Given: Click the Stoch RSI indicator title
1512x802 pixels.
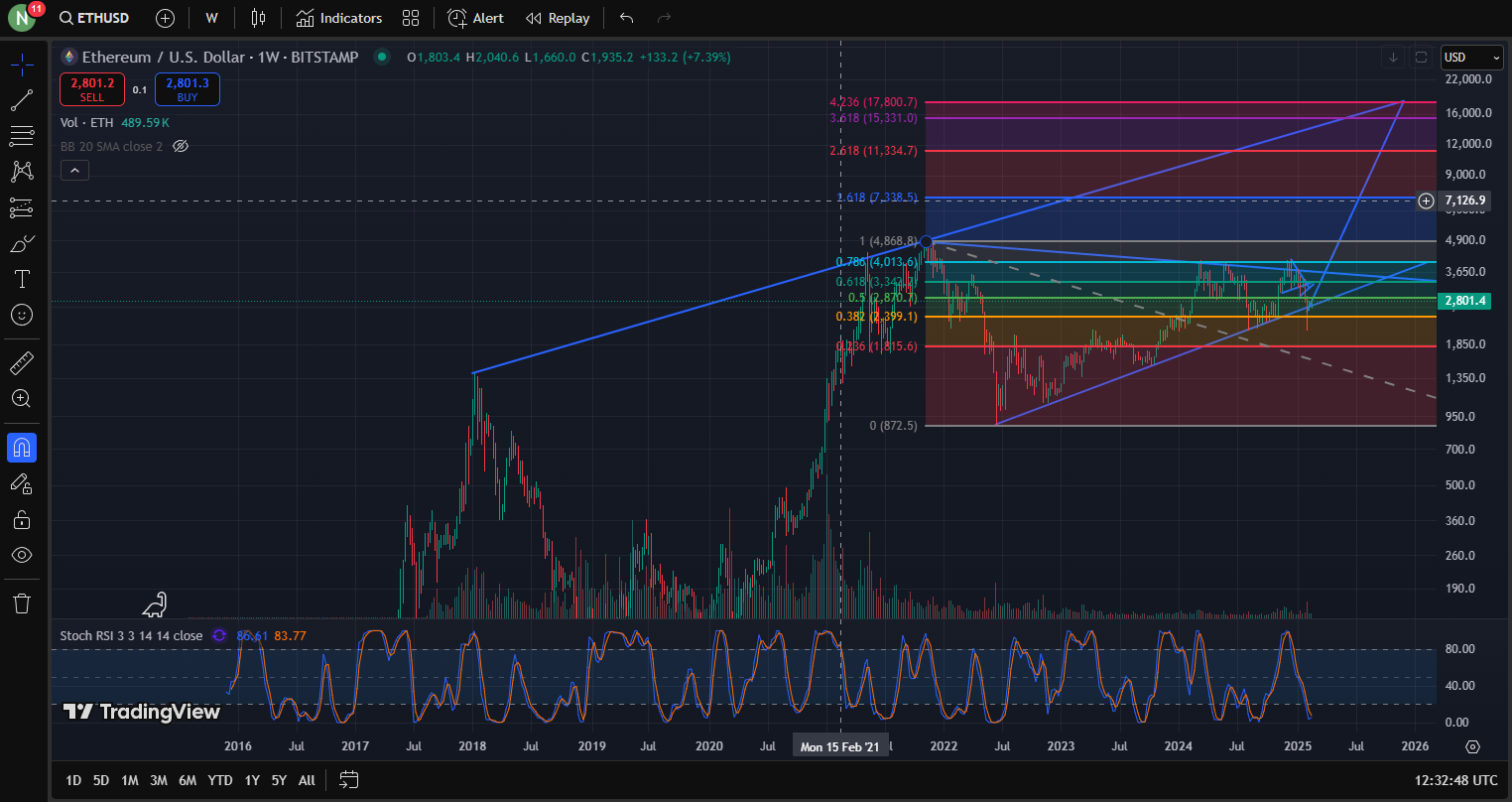Looking at the screenshot, I should click(x=131, y=635).
